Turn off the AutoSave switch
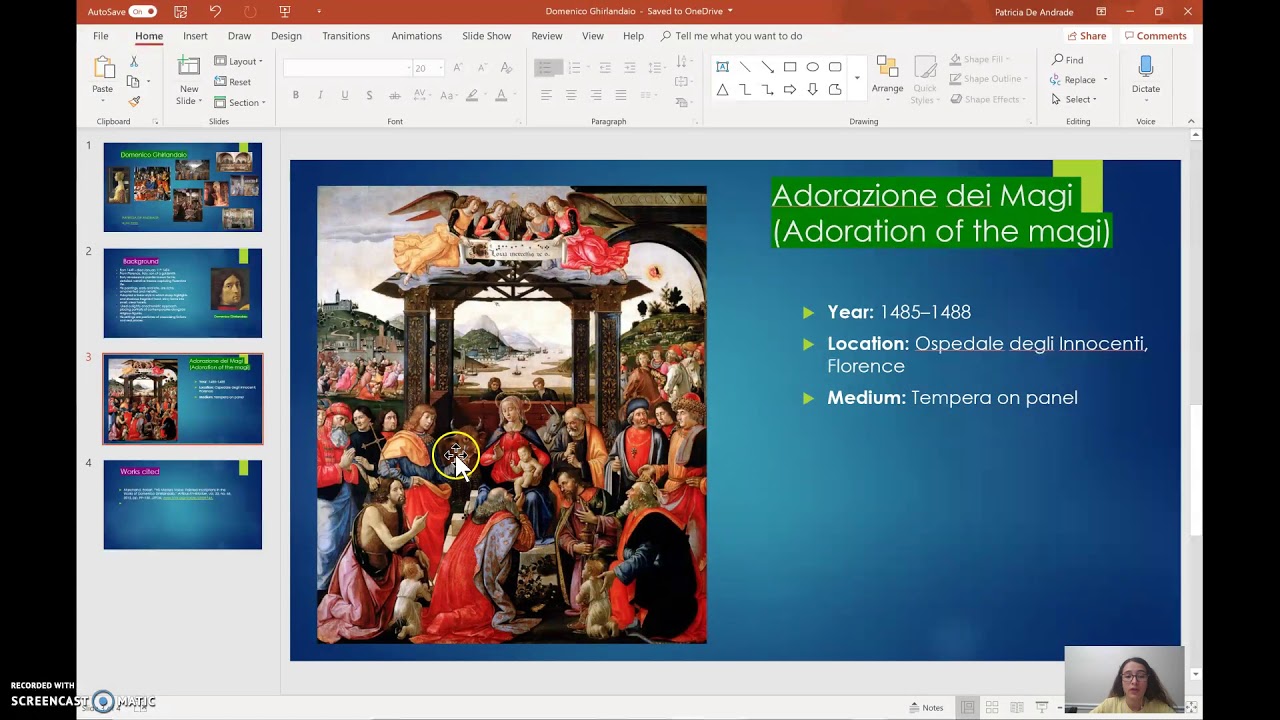Viewport: 1280px width, 720px height. (142, 11)
